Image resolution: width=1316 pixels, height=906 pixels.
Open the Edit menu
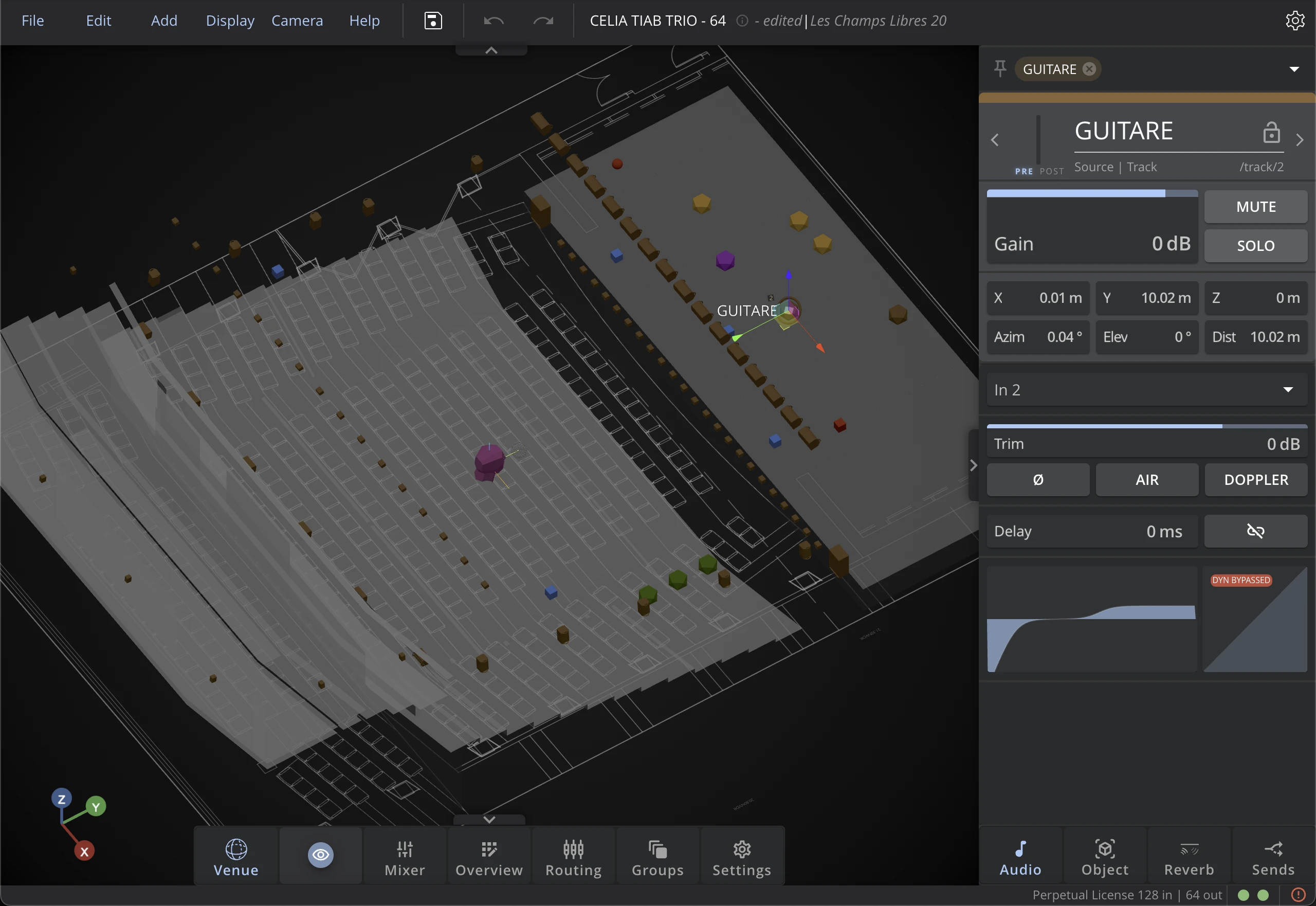(x=99, y=21)
